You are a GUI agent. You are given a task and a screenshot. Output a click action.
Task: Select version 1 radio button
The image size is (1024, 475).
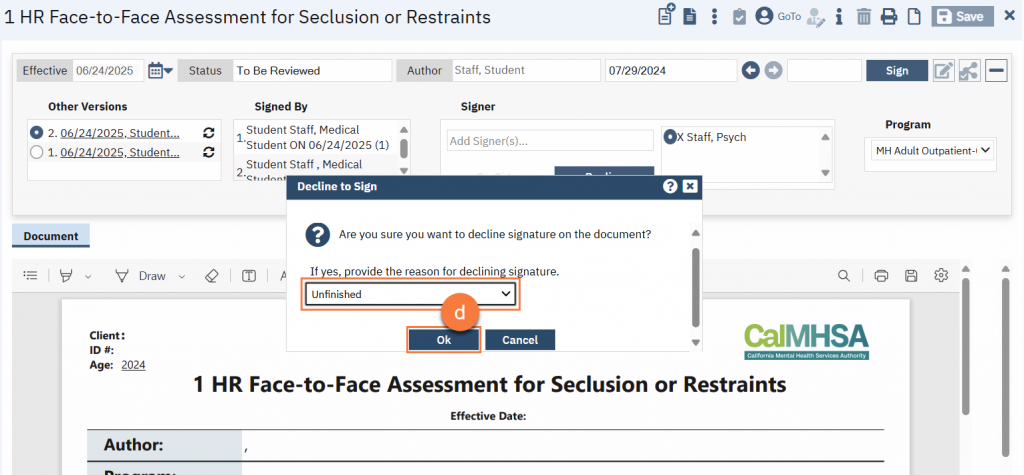pos(37,152)
